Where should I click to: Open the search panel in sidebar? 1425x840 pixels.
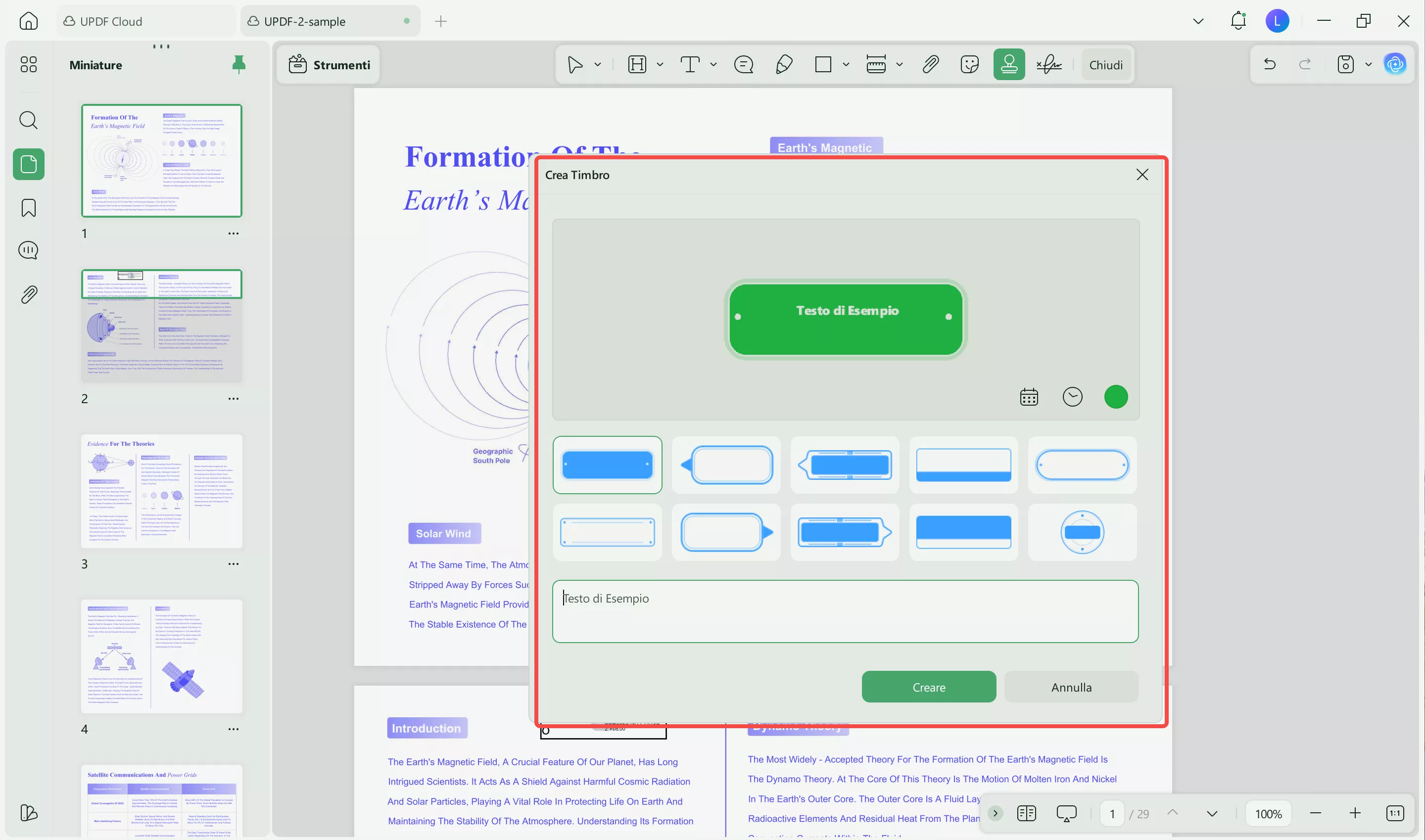point(28,120)
